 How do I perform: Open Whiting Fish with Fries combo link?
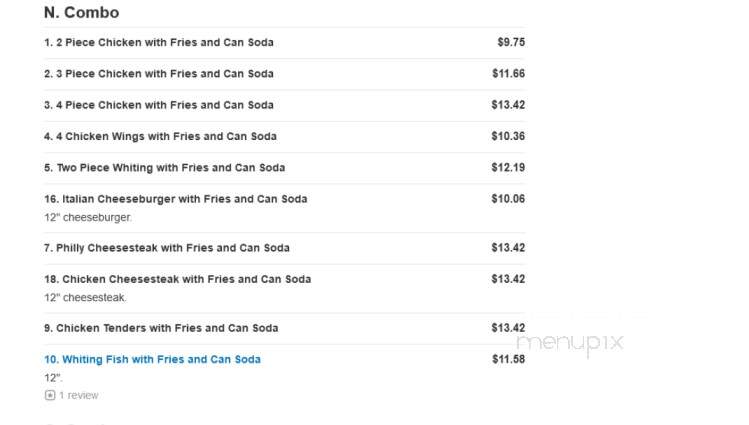click(152, 360)
